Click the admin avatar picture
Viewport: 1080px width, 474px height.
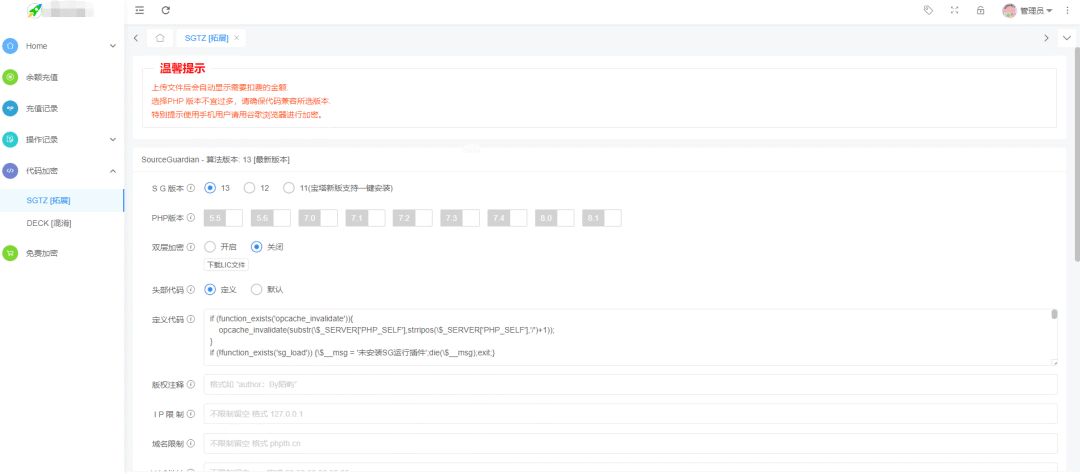1009,10
